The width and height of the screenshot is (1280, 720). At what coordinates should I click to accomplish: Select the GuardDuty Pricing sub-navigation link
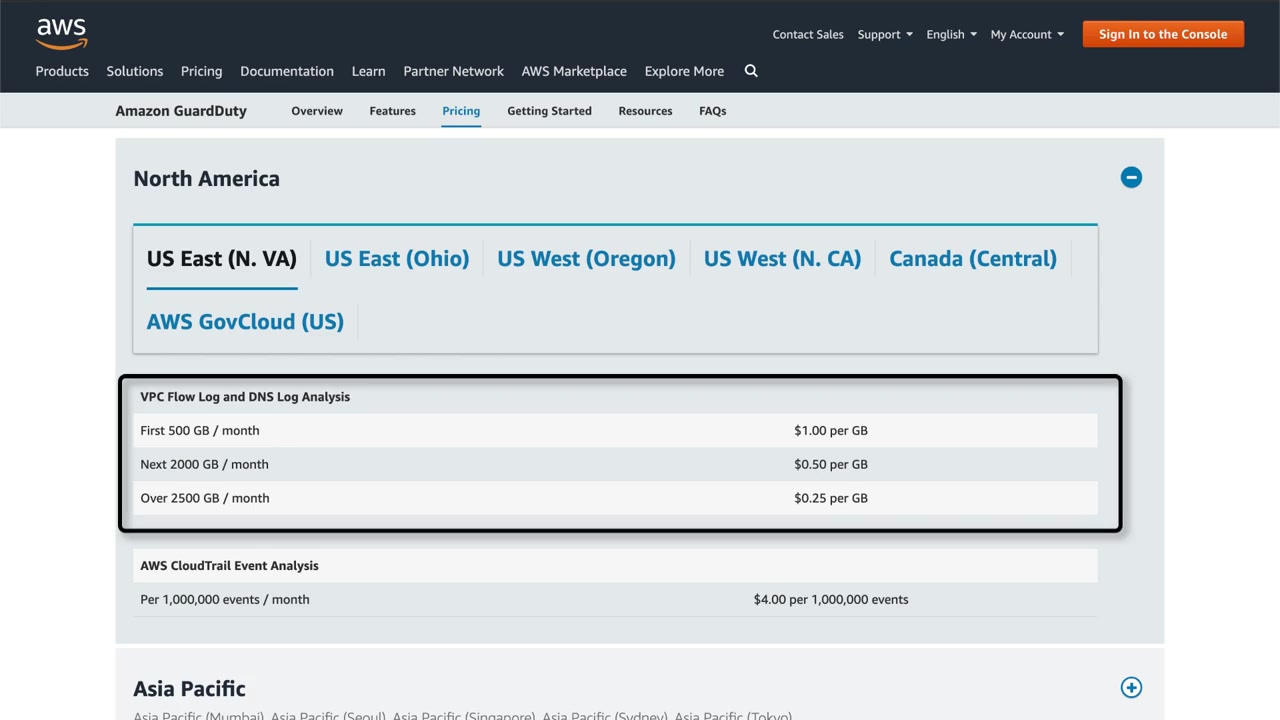(x=461, y=111)
